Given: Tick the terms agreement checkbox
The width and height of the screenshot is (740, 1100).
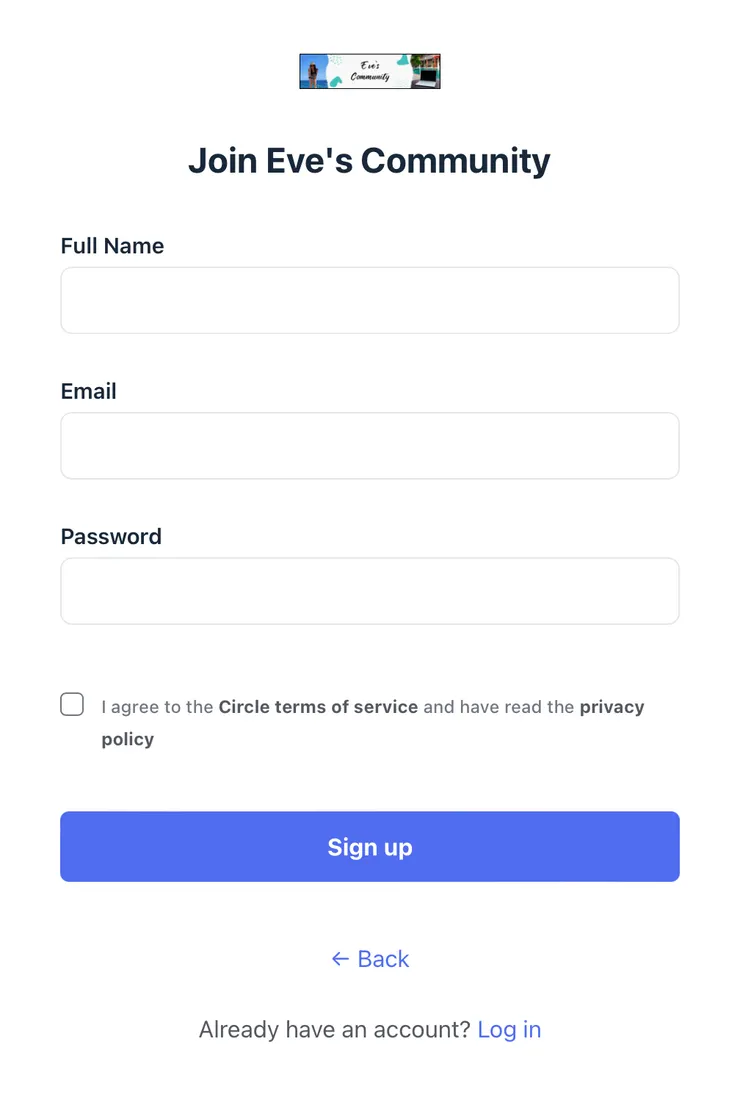Looking at the screenshot, I should pyautogui.click(x=72, y=704).
